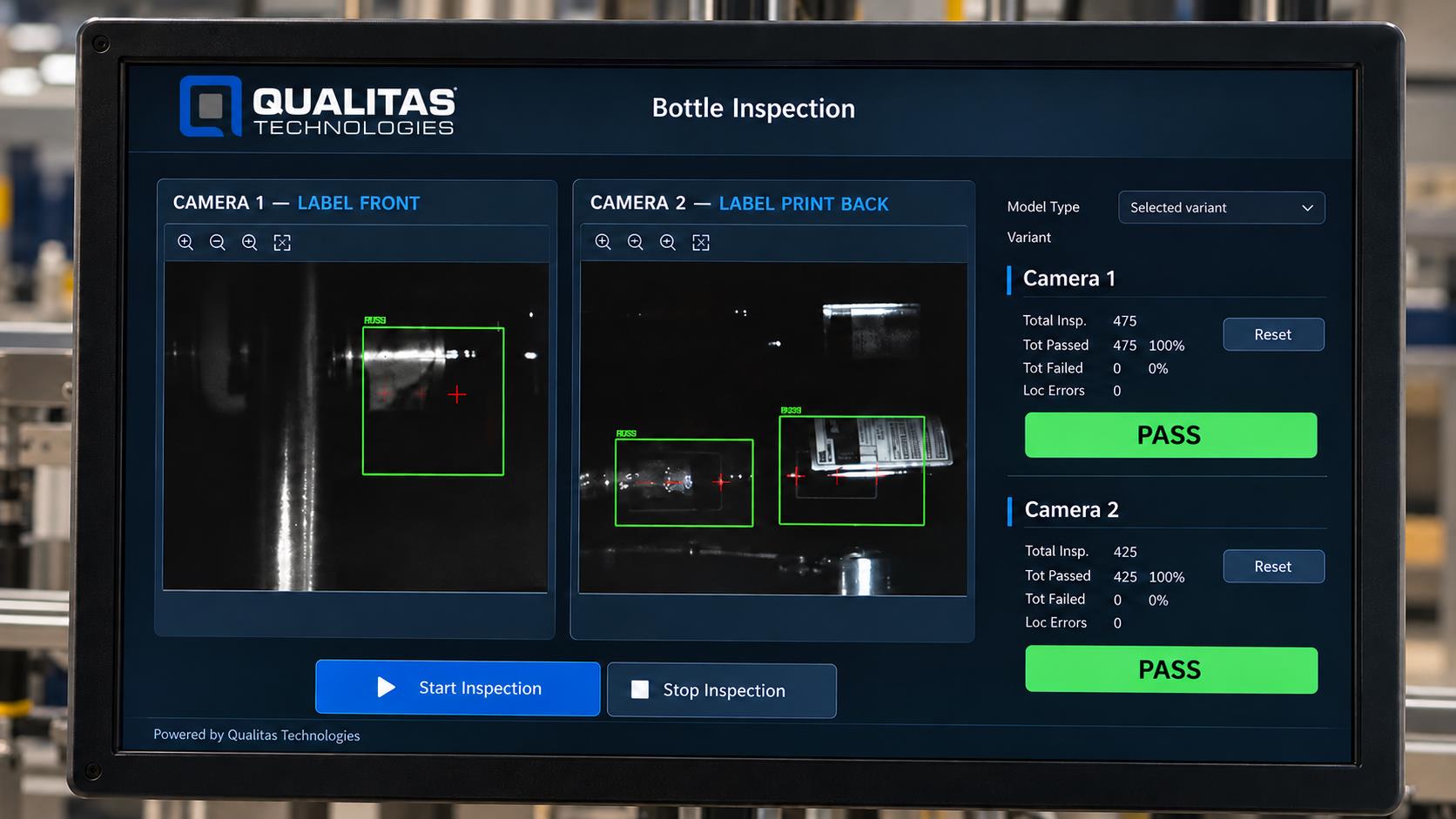
Task: Click 'CAMERA 1 — LABEL FRONT' panel header
Action: tap(296, 203)
